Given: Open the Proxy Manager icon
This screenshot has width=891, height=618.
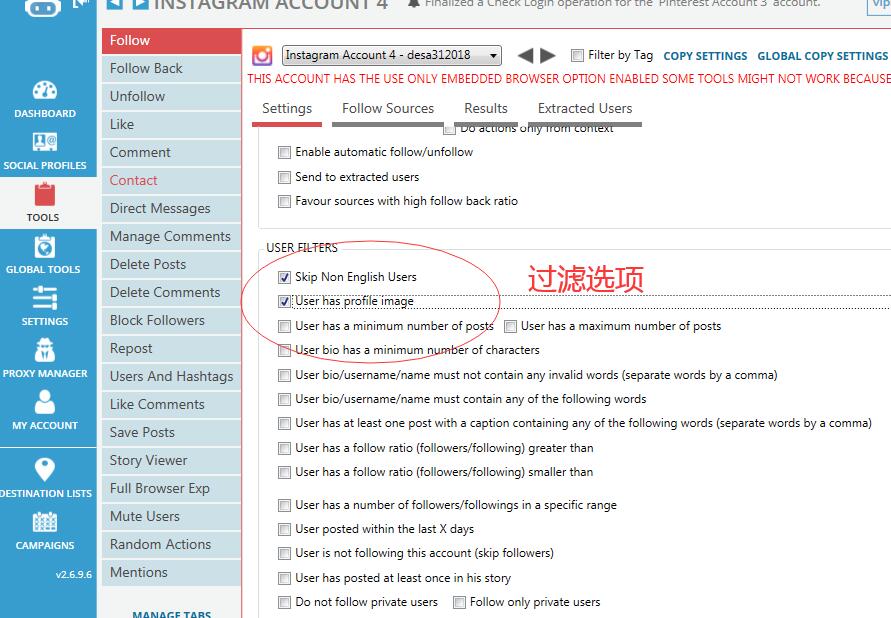Looking at the screenshot, I should coord(44,352).
